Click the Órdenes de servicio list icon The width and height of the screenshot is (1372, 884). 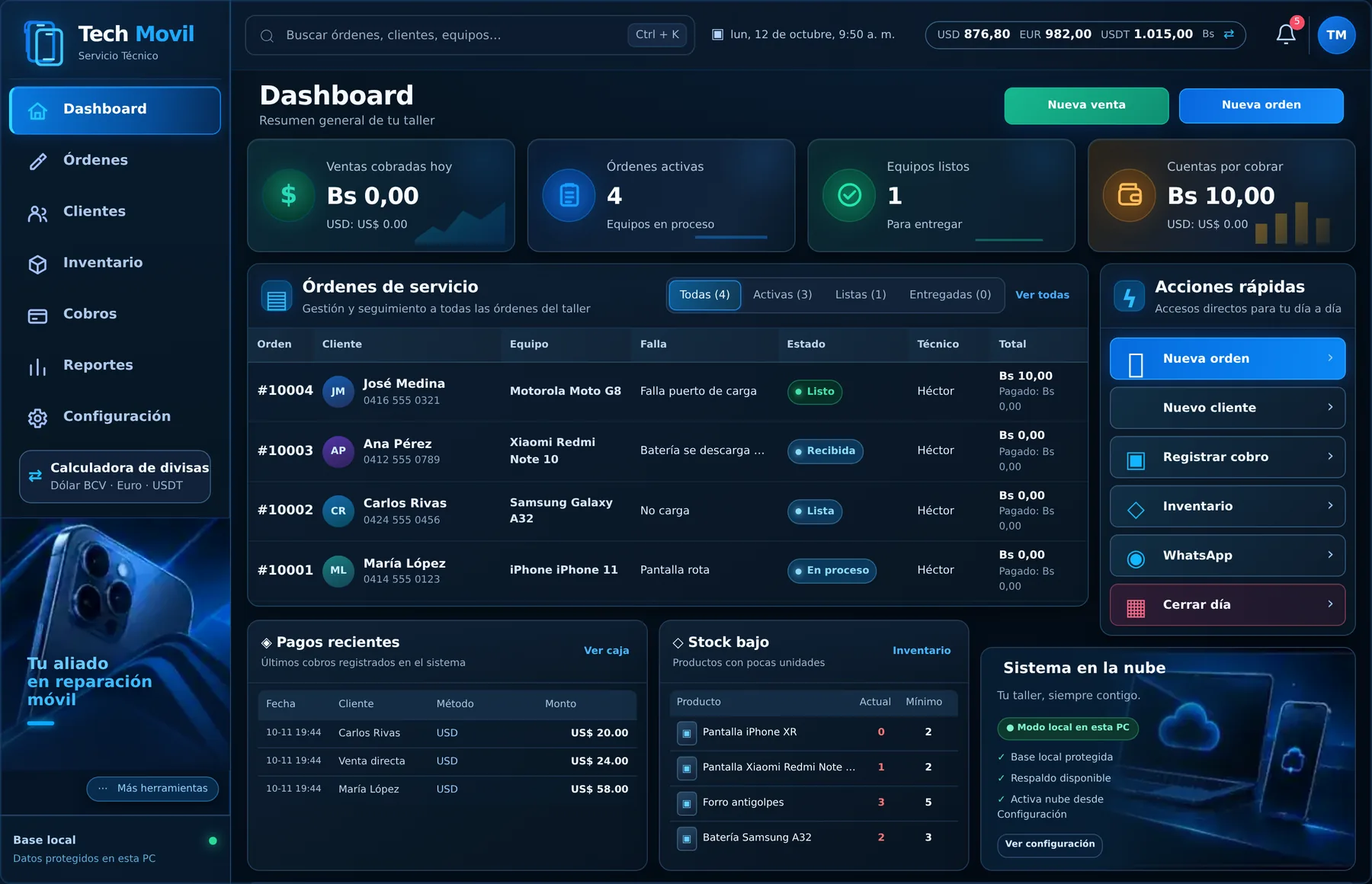tap(276, 297)
